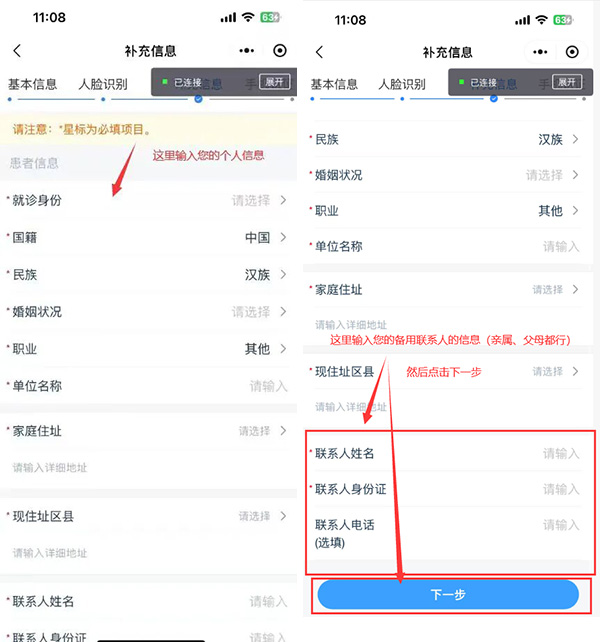Tap the circular close-target icon in right header
Viewport: 600px width, 642px height.
572,52
